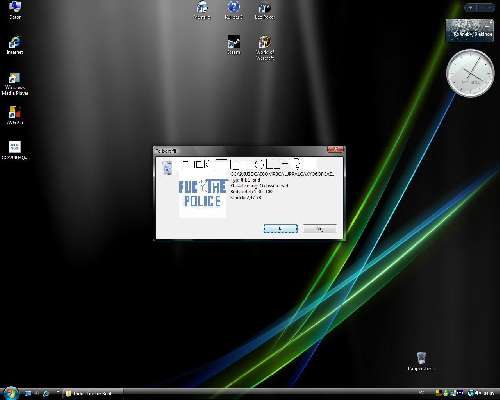This screenshot has height=400, width=500.
Task: Click the Internet Explorer quick launch icon
Action: tap(46, 394)
